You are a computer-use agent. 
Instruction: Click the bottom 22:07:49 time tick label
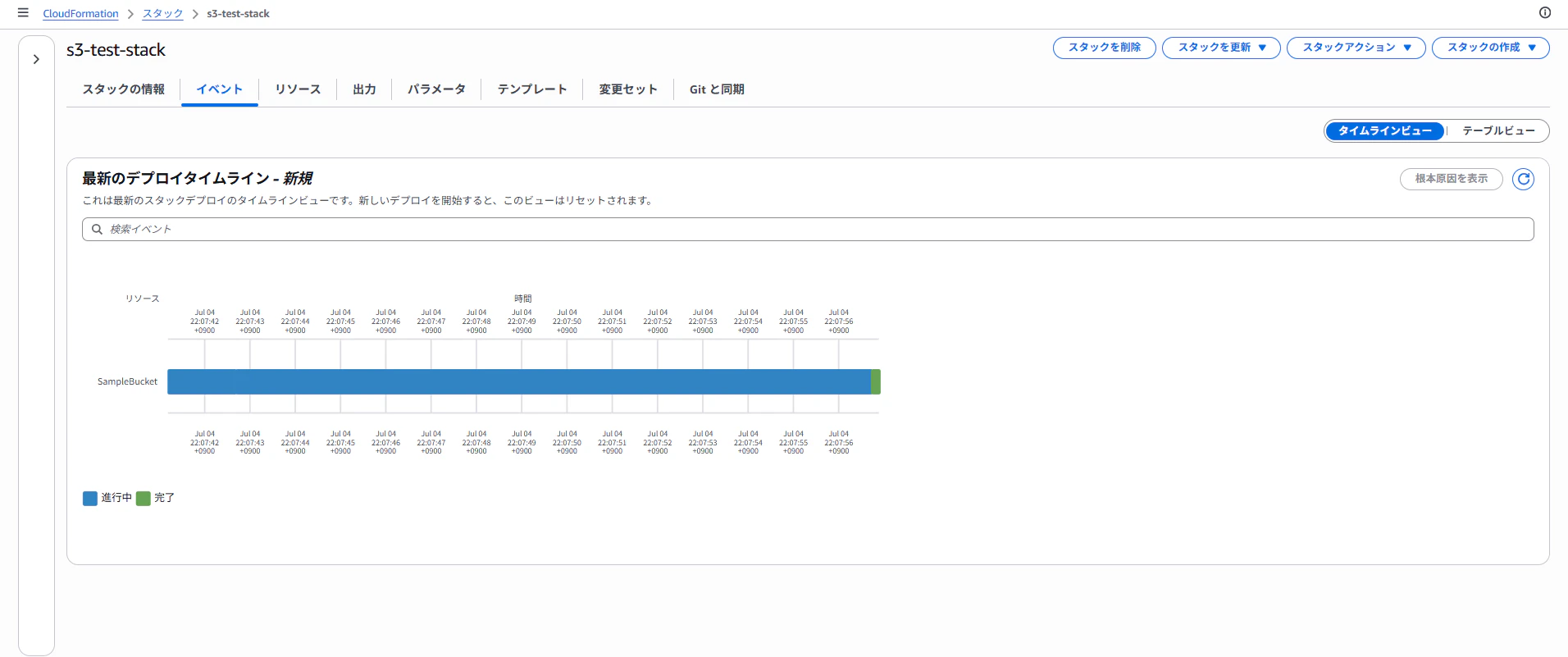click(x=522, y=443)
